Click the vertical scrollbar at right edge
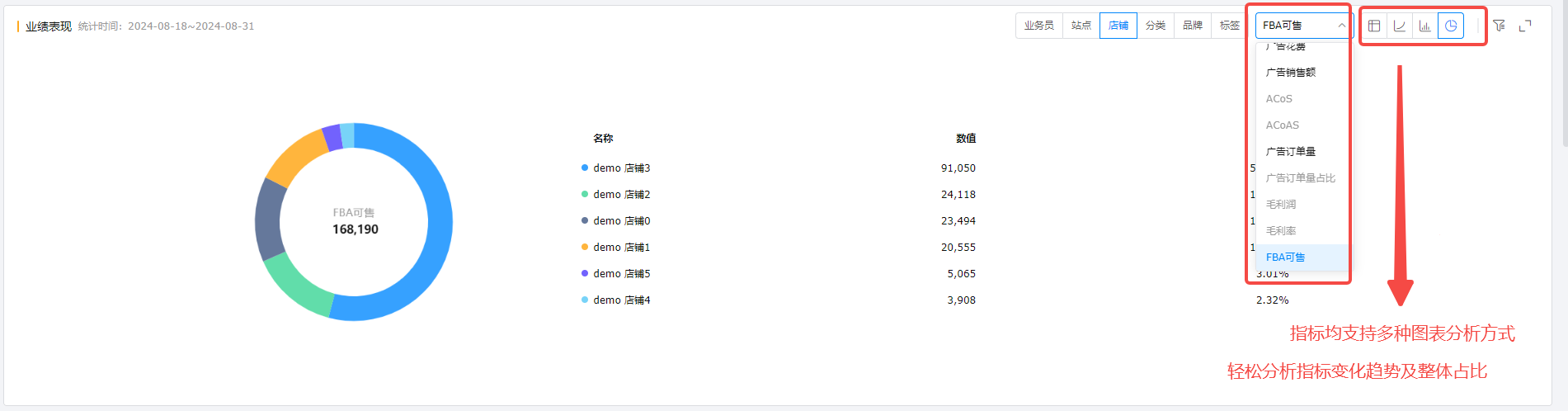The image size is (1568, 411). point(1564,74)
